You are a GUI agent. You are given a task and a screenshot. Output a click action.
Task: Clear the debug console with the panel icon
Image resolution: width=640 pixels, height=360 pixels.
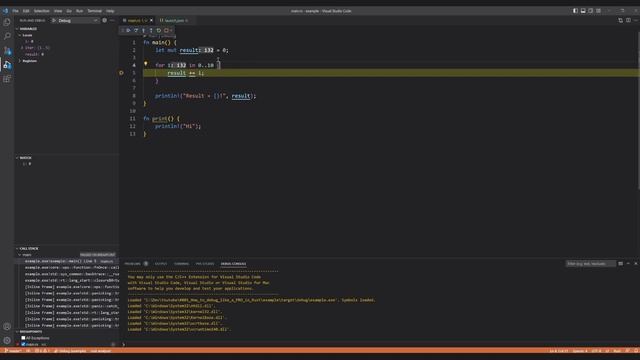[x=620, y=264]
